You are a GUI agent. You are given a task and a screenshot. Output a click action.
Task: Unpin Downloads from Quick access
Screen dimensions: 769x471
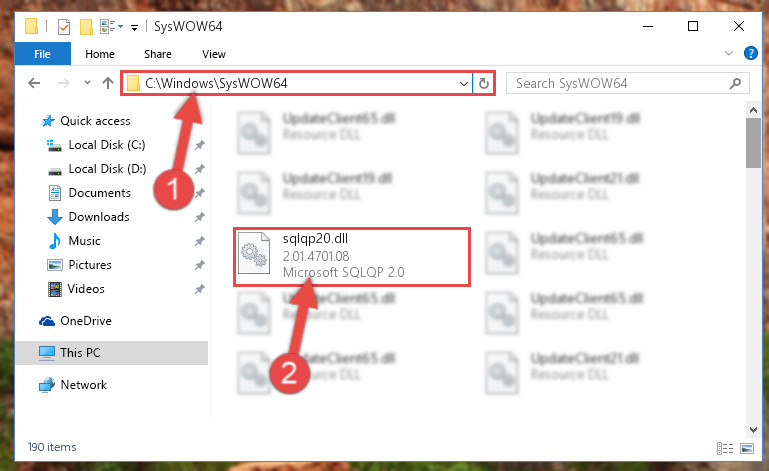tap(200, 217)
